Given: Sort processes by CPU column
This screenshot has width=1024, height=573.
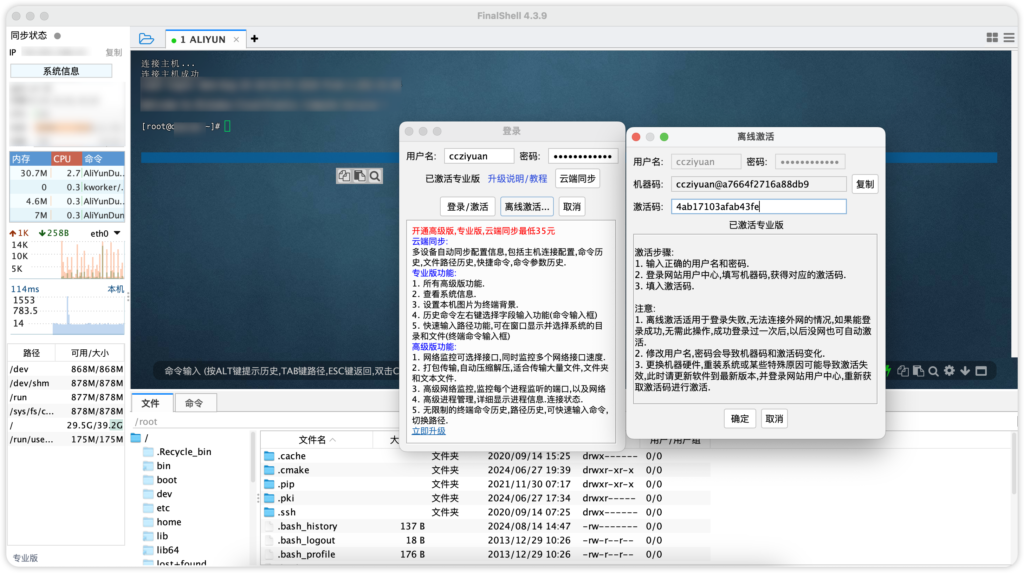Looking at the screenshot, I should (66, 159).
